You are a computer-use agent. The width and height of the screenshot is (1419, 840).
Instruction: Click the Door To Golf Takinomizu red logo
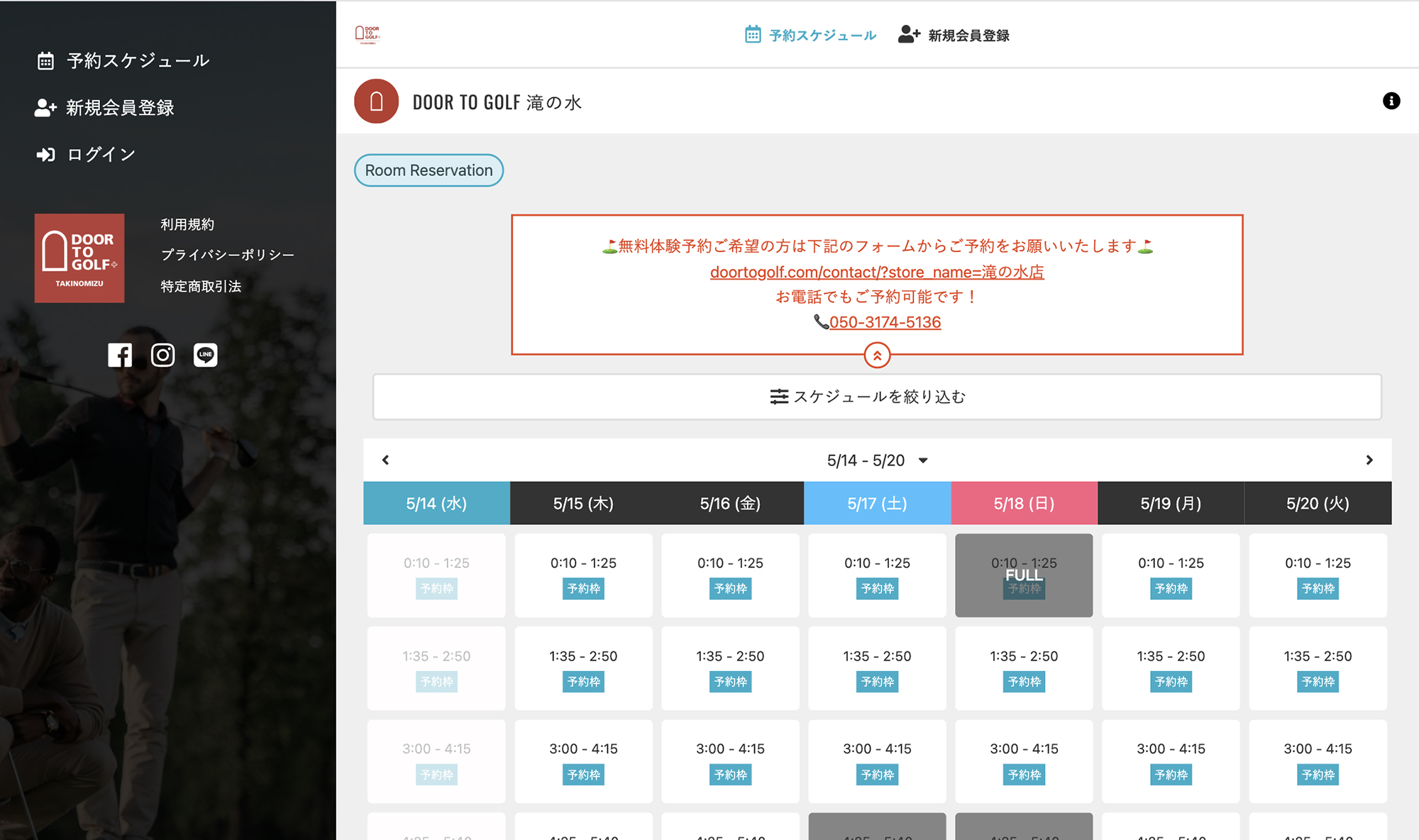click(79, 258)
